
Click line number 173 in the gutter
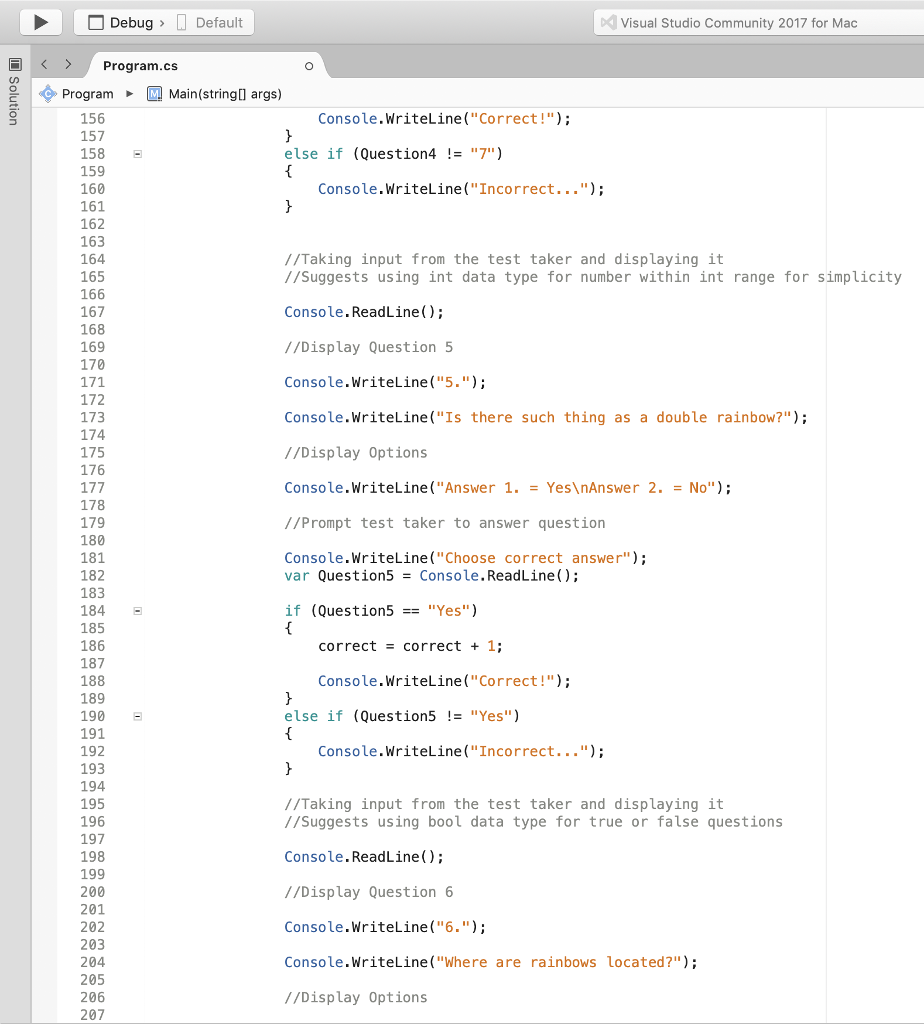(x=92, y=417)
